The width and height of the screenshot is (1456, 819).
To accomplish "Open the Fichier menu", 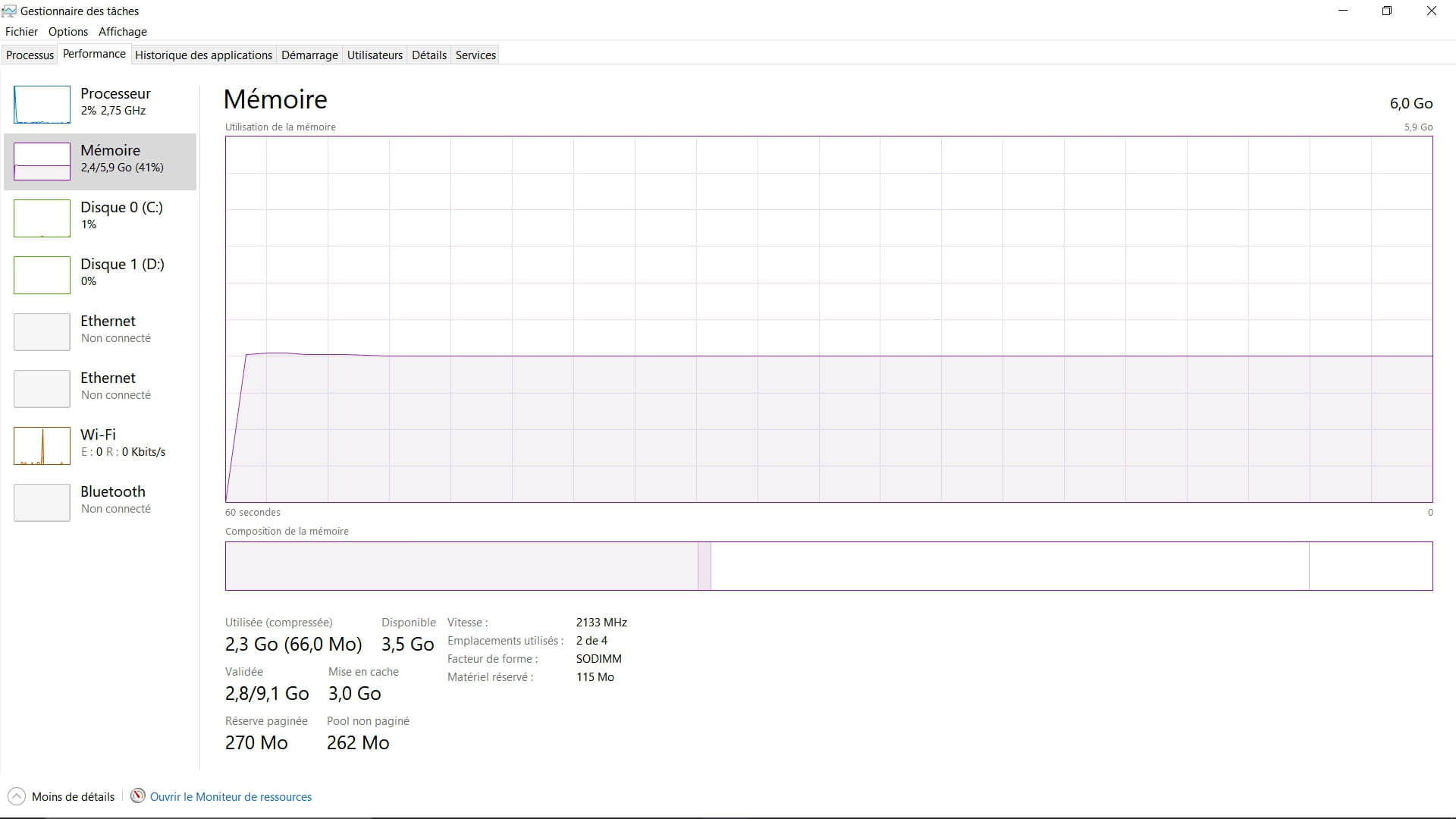I will (x=21, y=32).
